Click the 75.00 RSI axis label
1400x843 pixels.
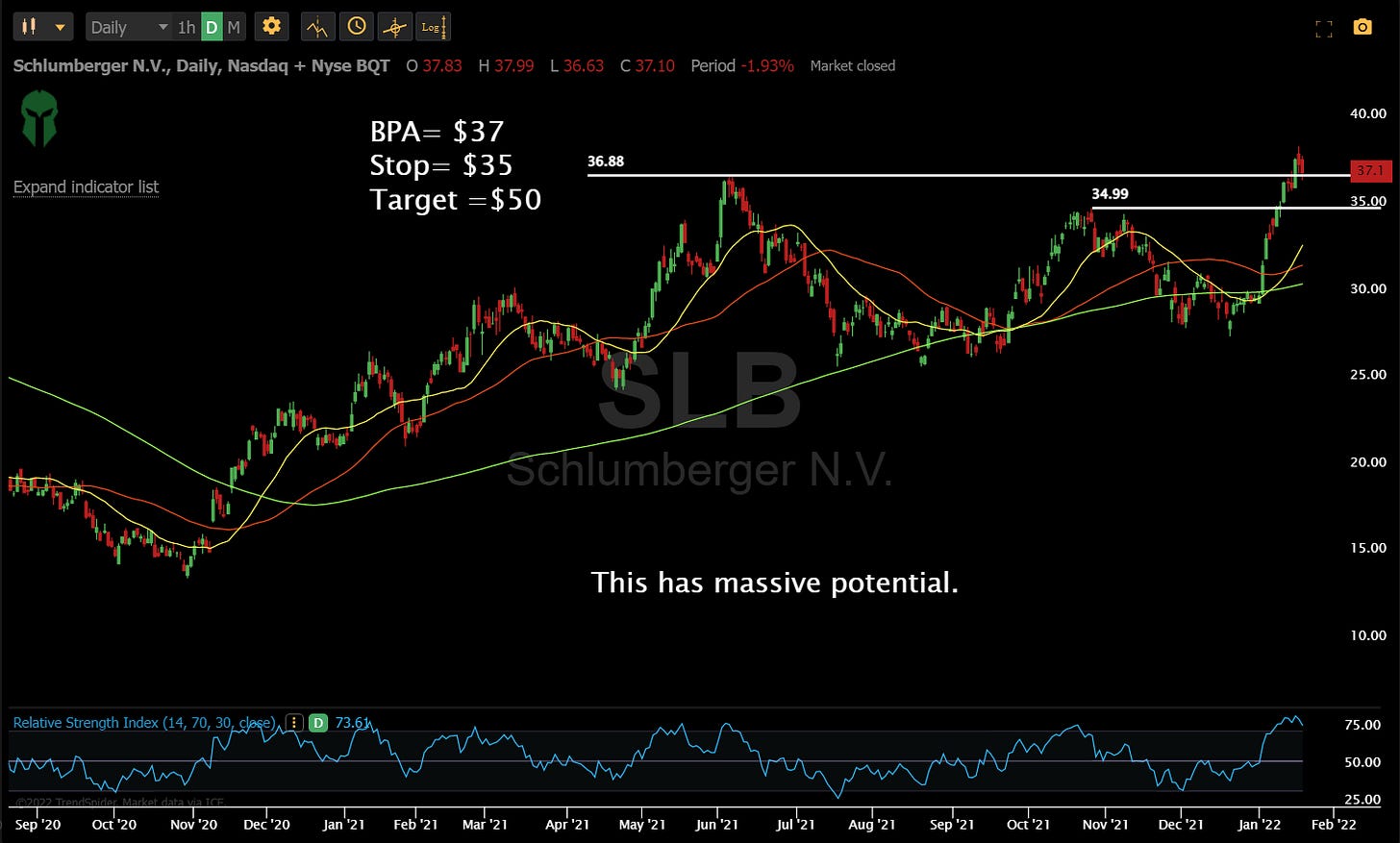coord(1362,725)
